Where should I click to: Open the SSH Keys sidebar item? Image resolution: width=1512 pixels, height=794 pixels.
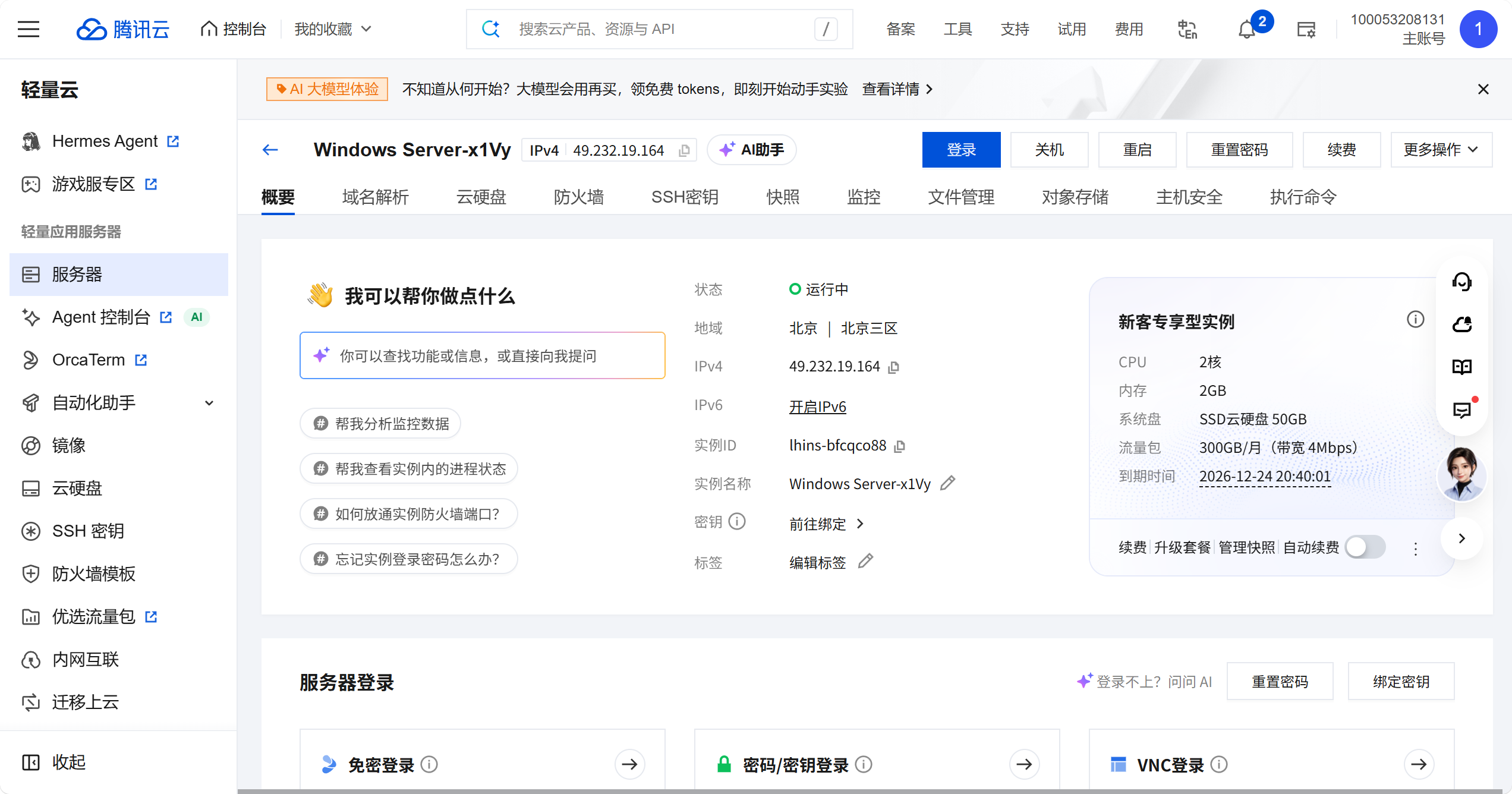(119, 531)
